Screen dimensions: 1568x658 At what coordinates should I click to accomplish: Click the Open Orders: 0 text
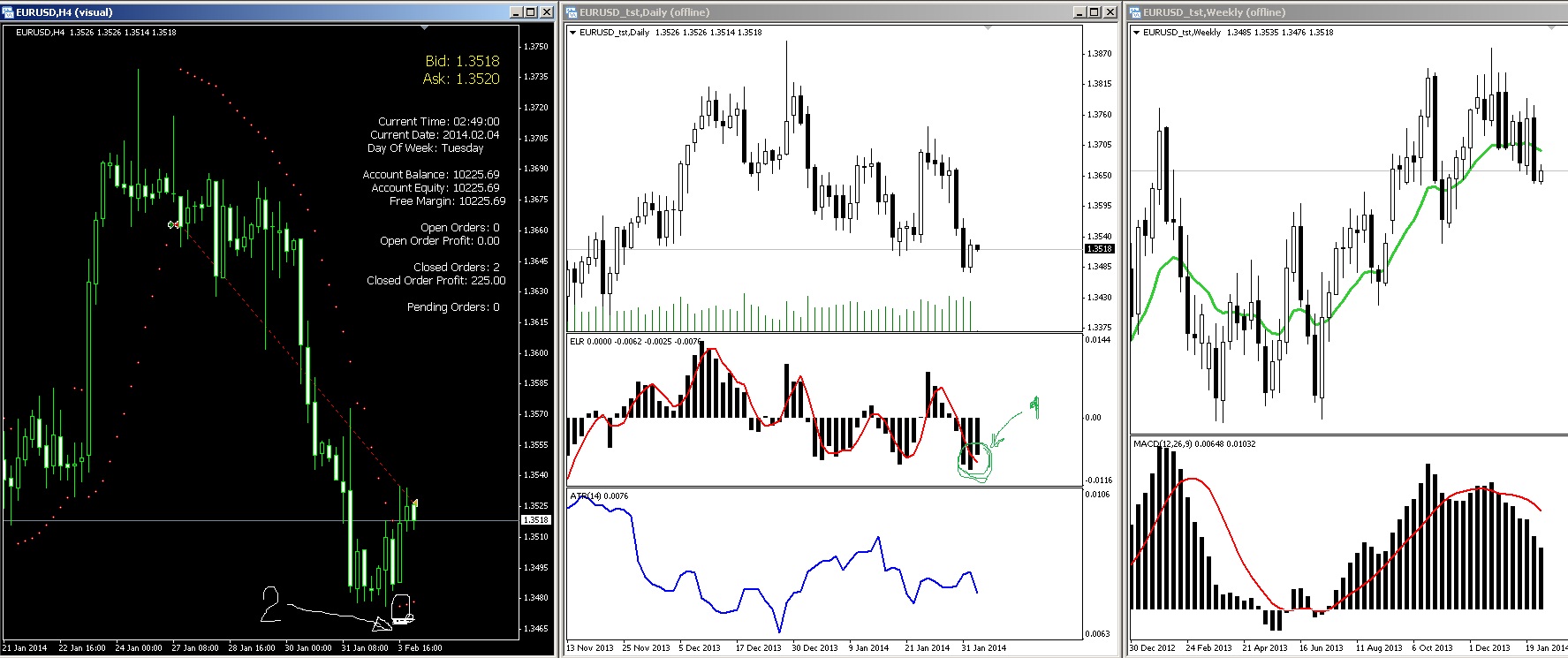coord(460,228)
